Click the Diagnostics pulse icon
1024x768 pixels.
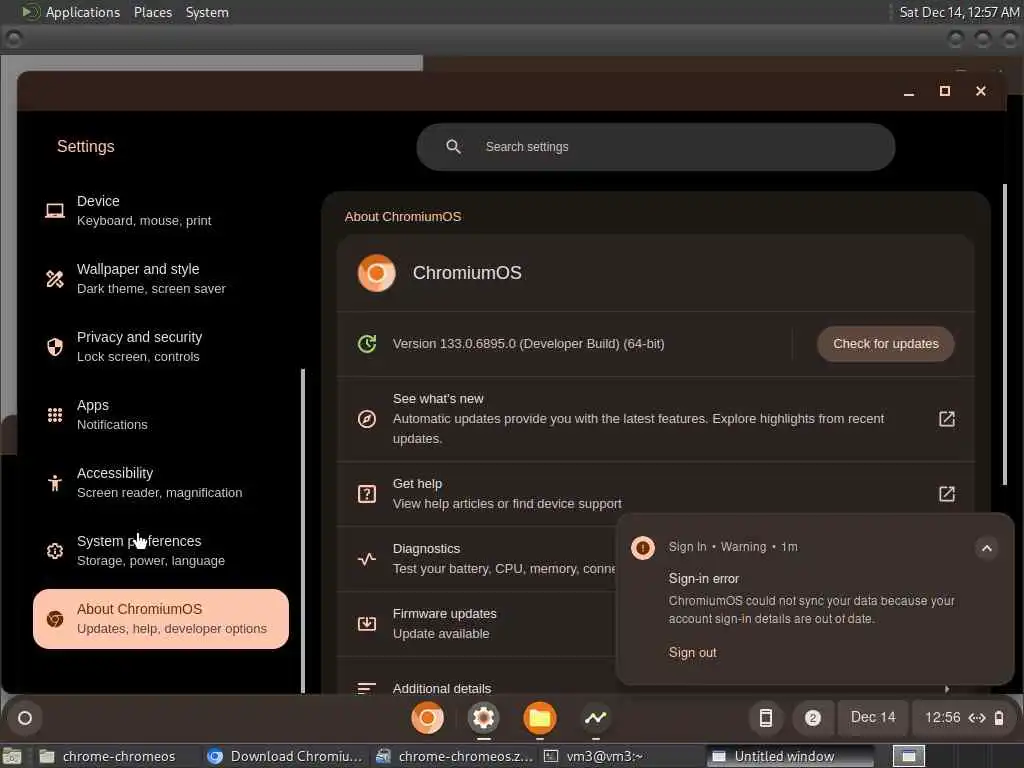pos(367,558)
